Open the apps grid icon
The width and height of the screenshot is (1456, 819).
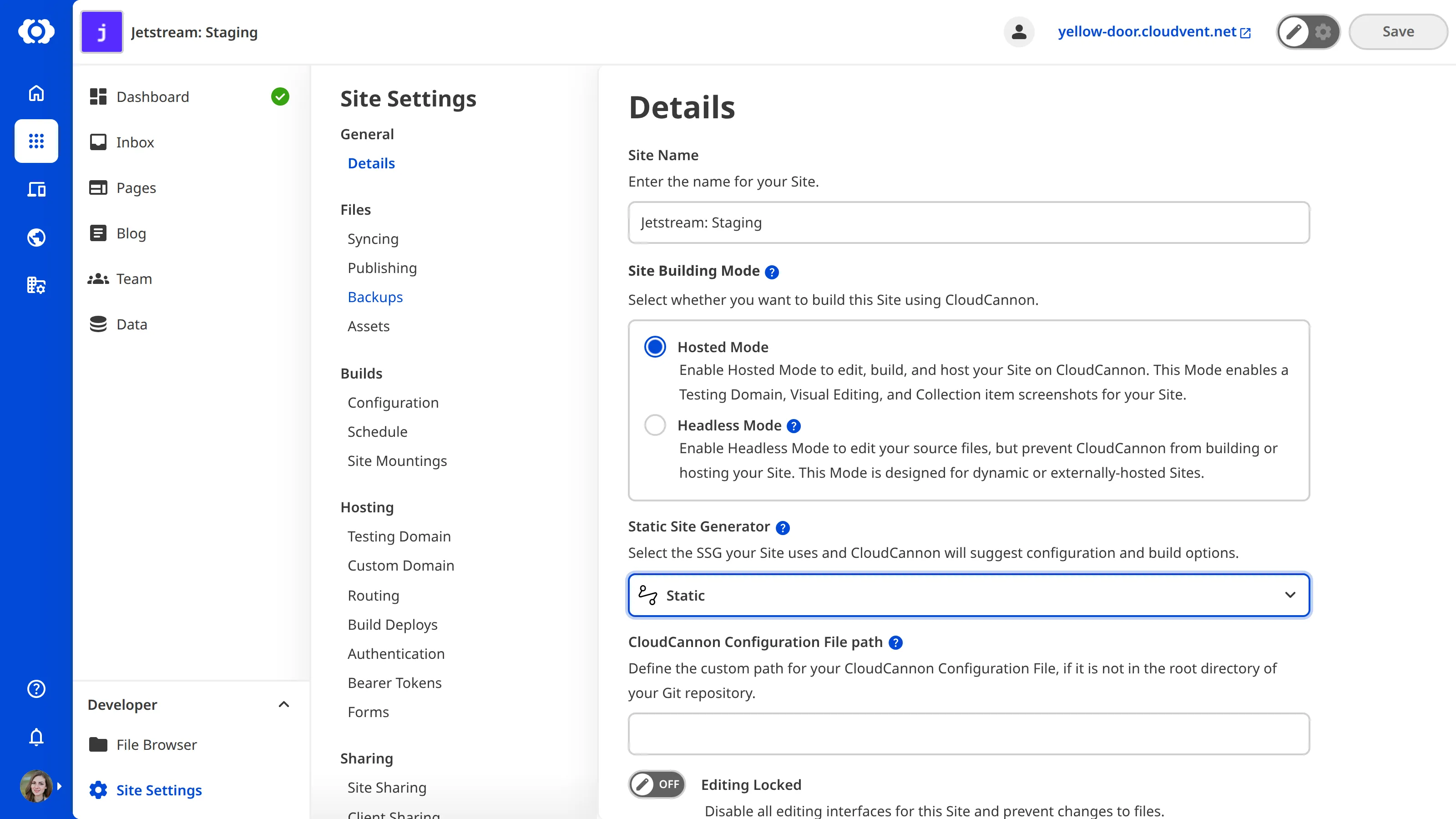pyautogui.click(x=36, y=142)
